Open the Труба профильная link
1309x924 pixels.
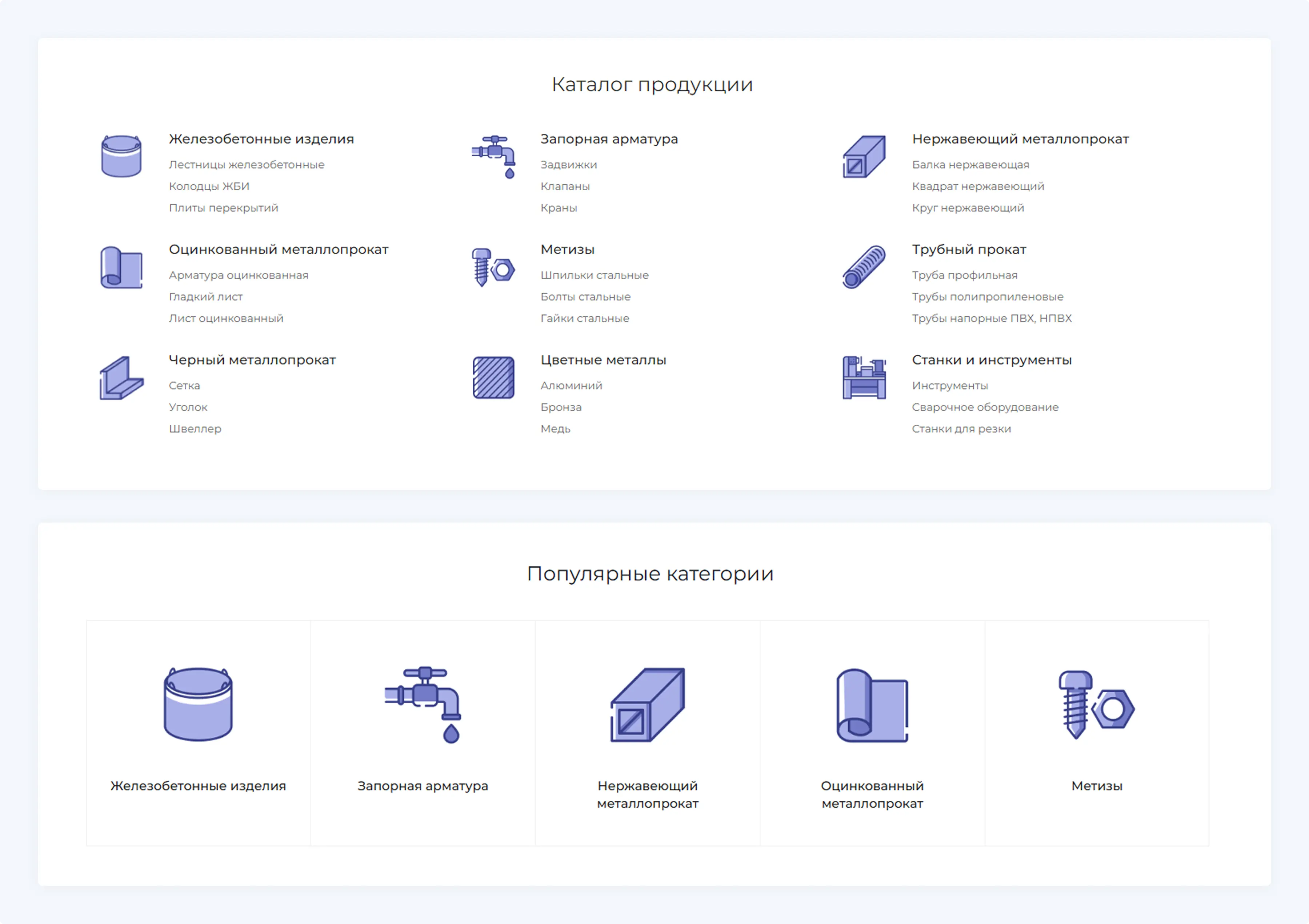pyautogui.click(x=964, y=275)
